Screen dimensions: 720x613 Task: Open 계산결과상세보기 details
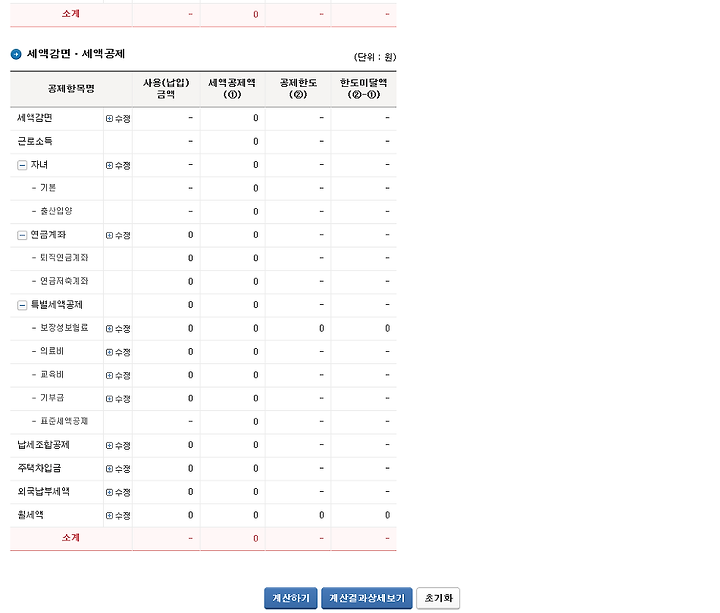tap(367, 598)
